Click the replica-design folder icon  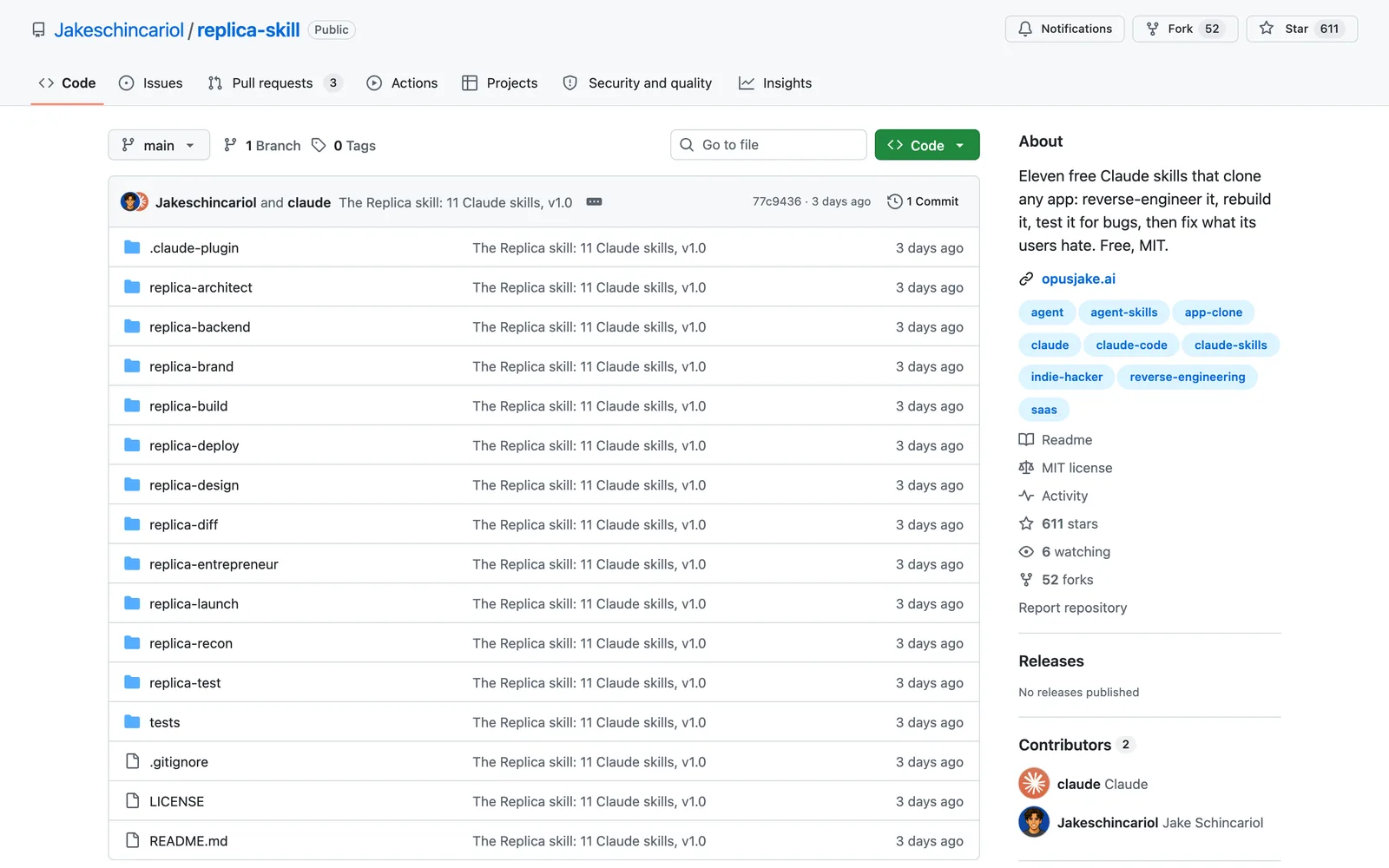click(x=132, y=484)
